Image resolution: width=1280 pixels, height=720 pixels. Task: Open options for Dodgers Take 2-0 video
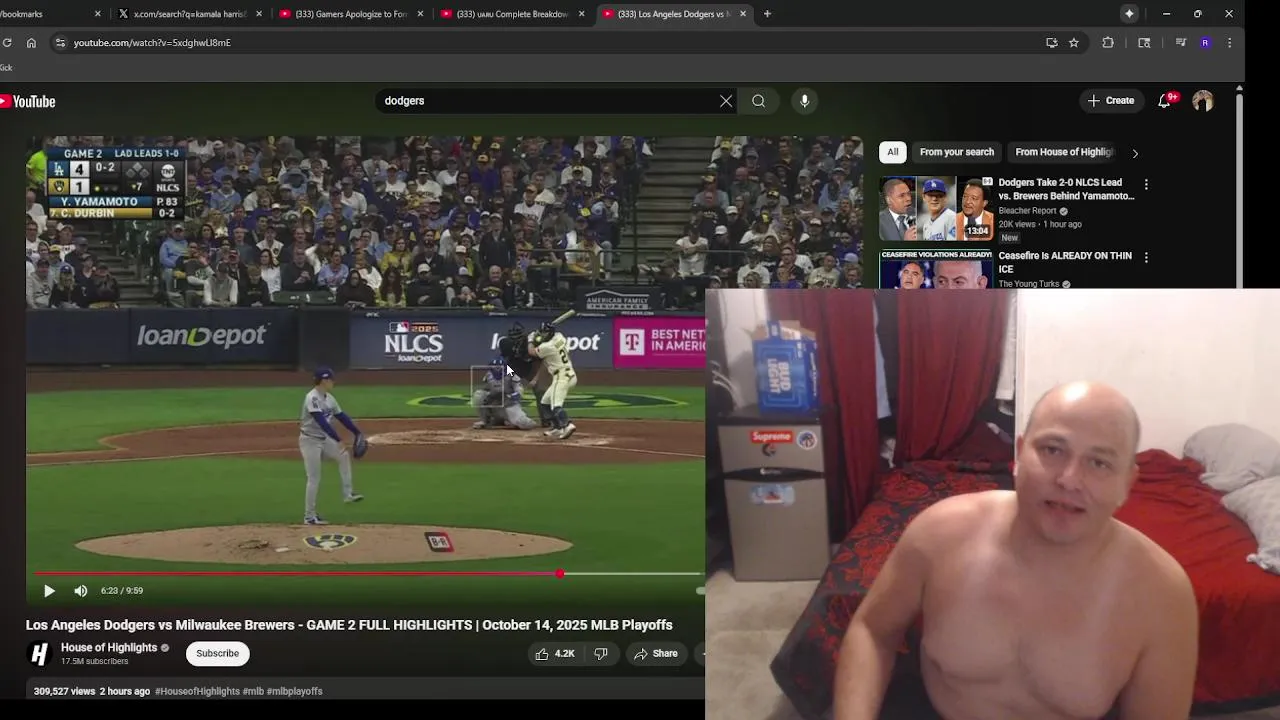click(x=1146, y=185)
